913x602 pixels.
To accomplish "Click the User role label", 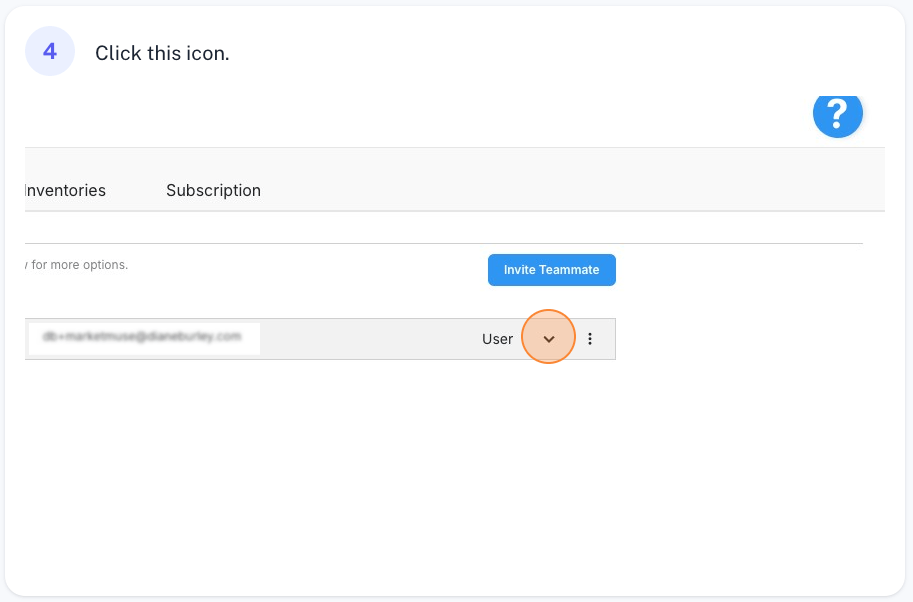I will (x=497, y=339).
